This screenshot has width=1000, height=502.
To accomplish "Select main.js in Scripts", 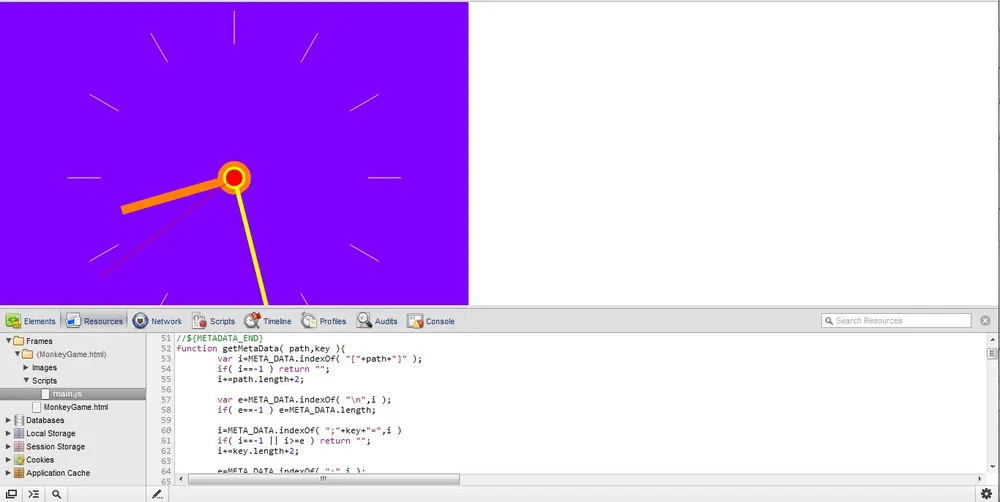I will [73, 394].
